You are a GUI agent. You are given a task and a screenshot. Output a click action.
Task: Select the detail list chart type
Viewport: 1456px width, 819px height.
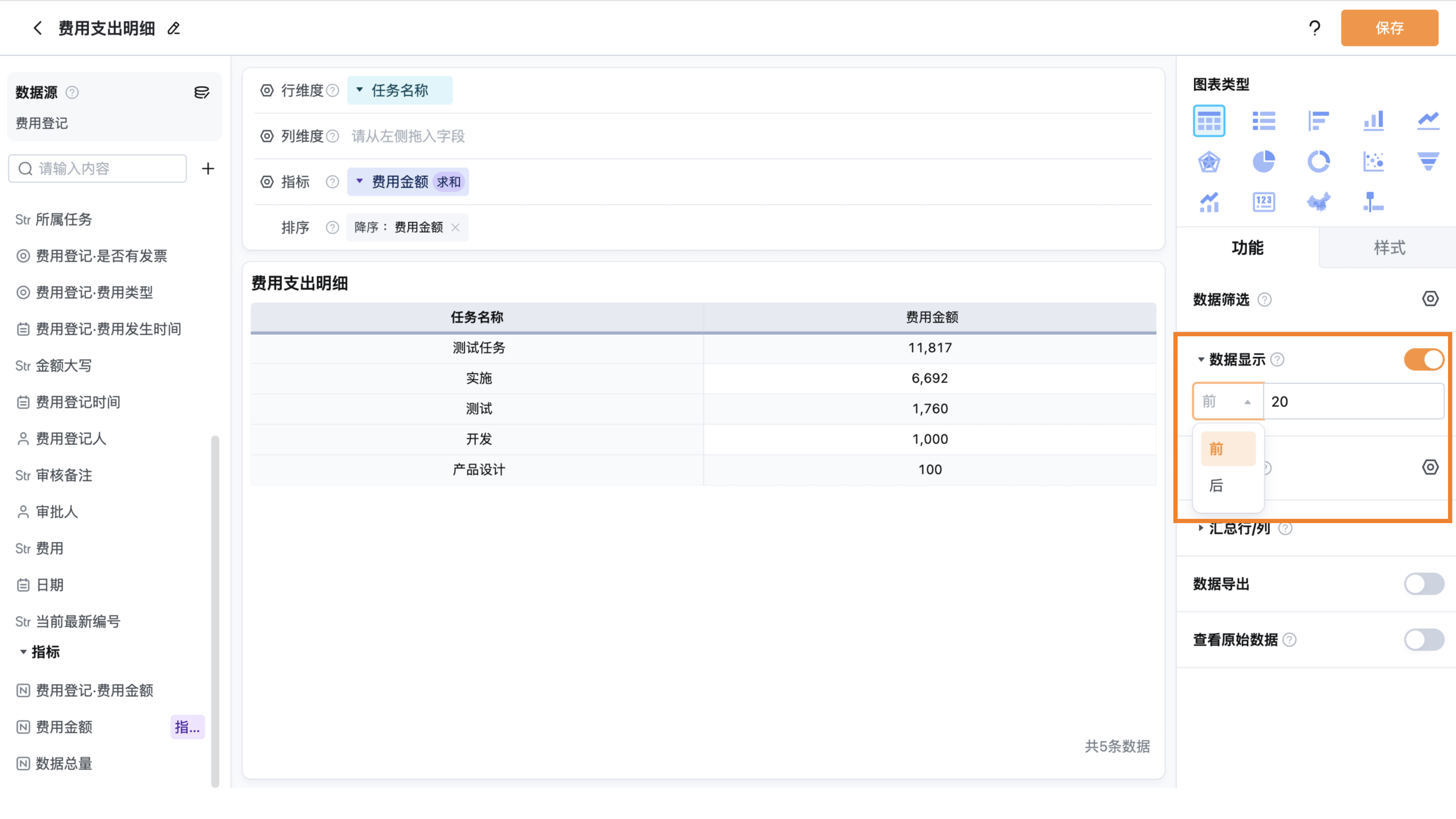point(1264,121)
